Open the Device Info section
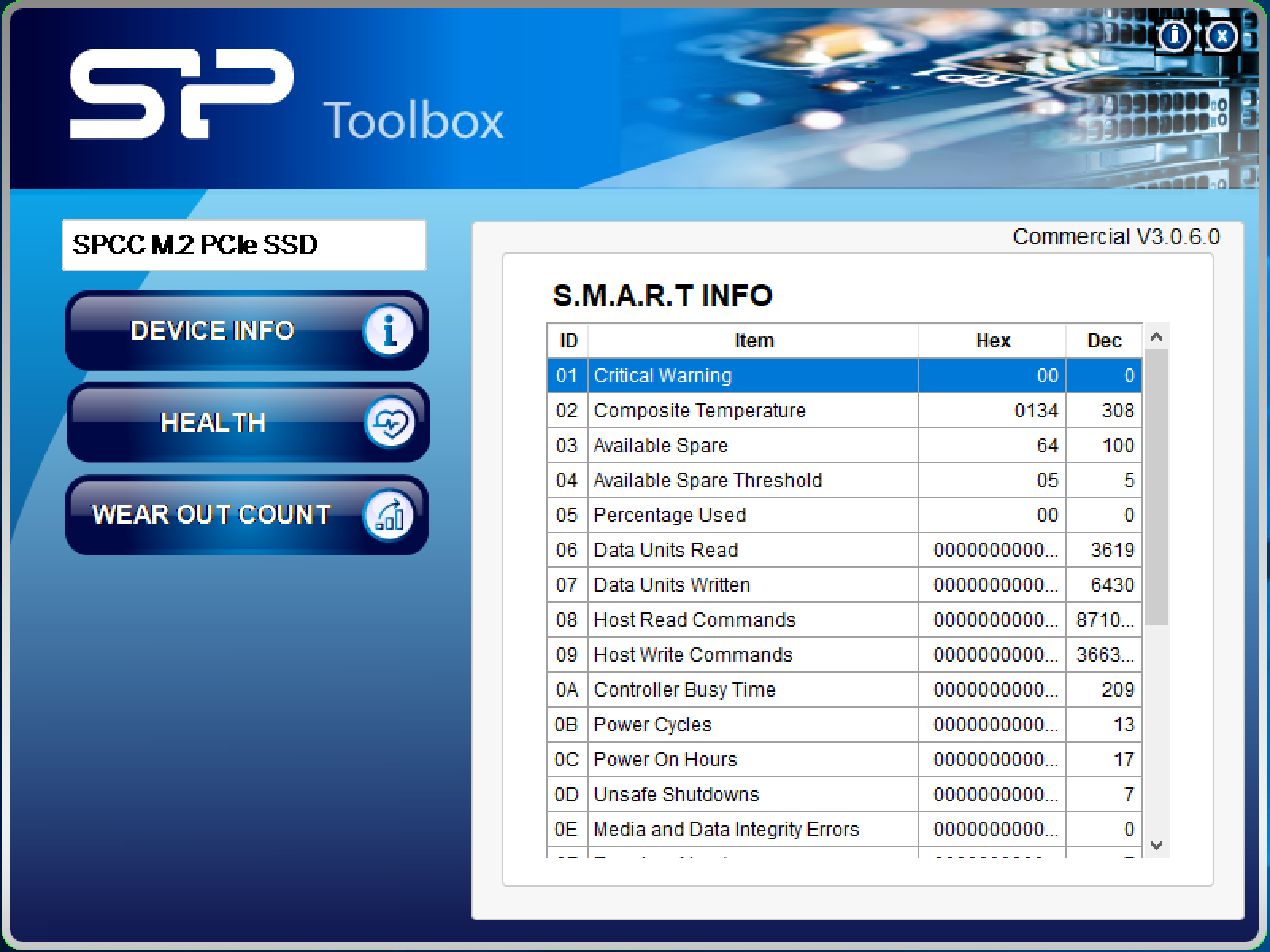 coord(247,330)
